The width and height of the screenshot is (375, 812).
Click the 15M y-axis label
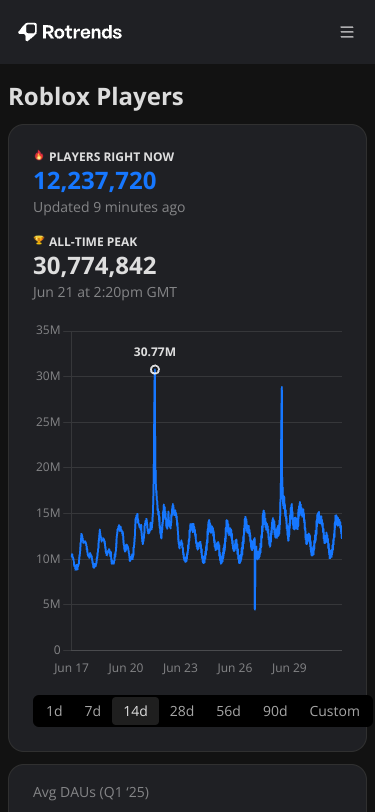[49, 513]
